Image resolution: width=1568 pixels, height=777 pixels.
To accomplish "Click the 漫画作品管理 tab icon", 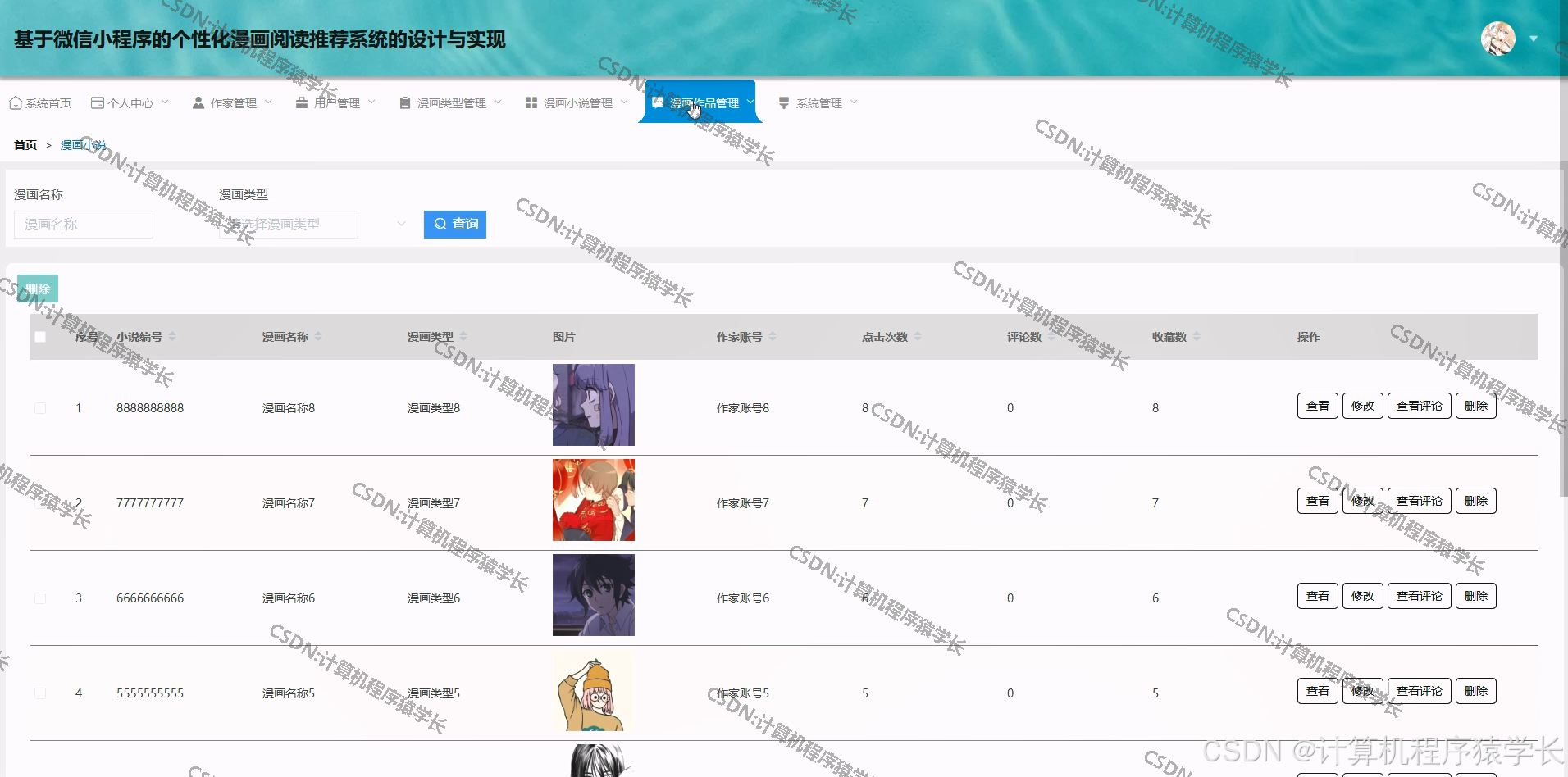I will click(658, 102).
